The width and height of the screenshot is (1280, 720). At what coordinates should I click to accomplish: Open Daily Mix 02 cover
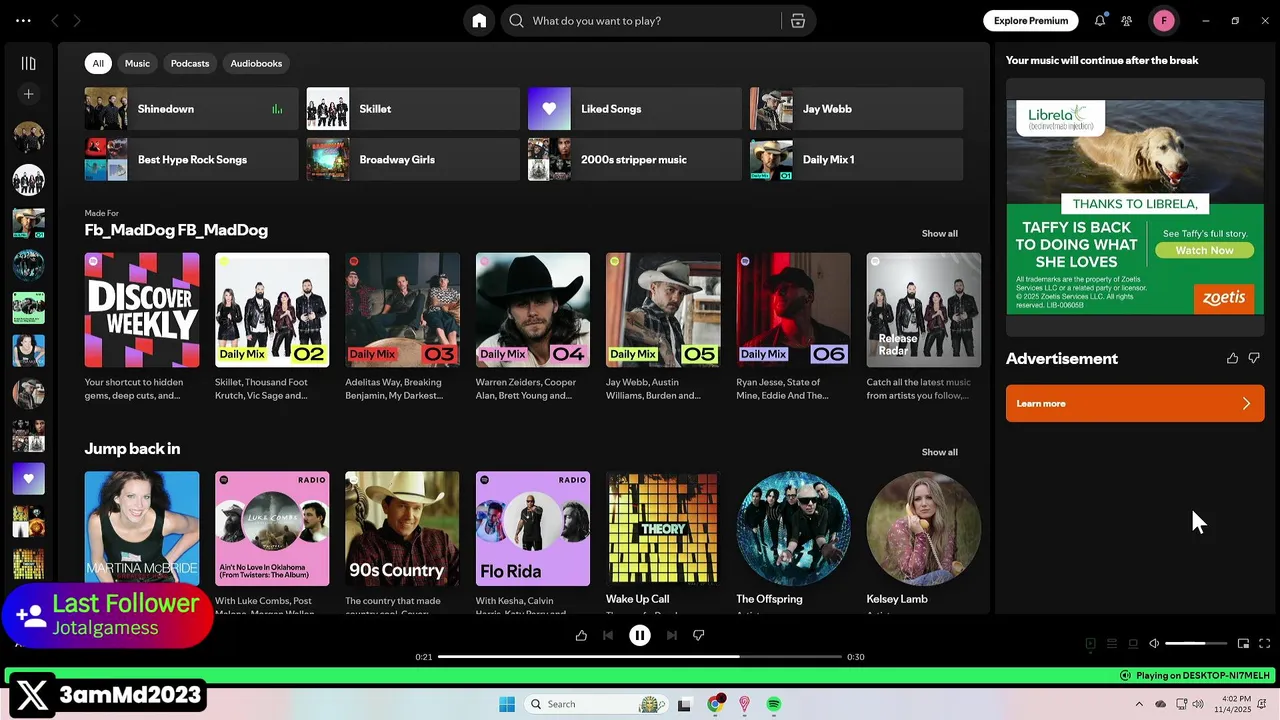tap(272, 310)
